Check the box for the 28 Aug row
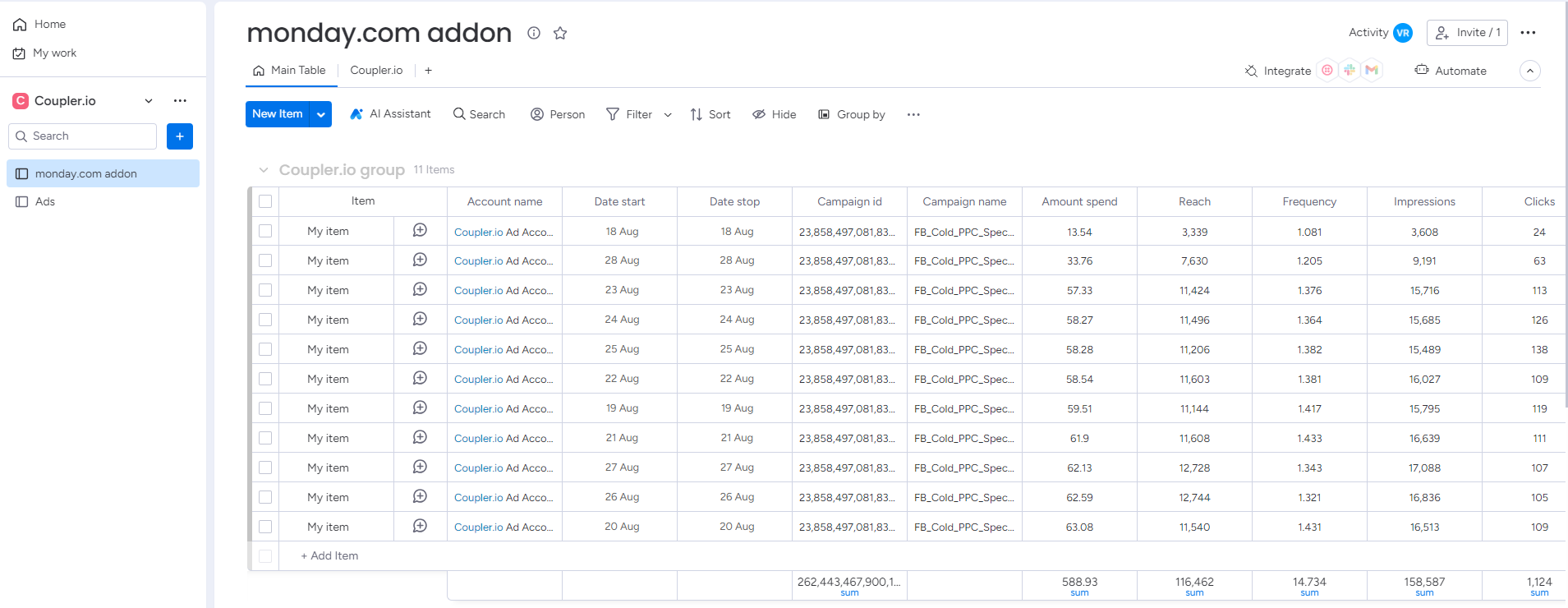 coord(265,260)
